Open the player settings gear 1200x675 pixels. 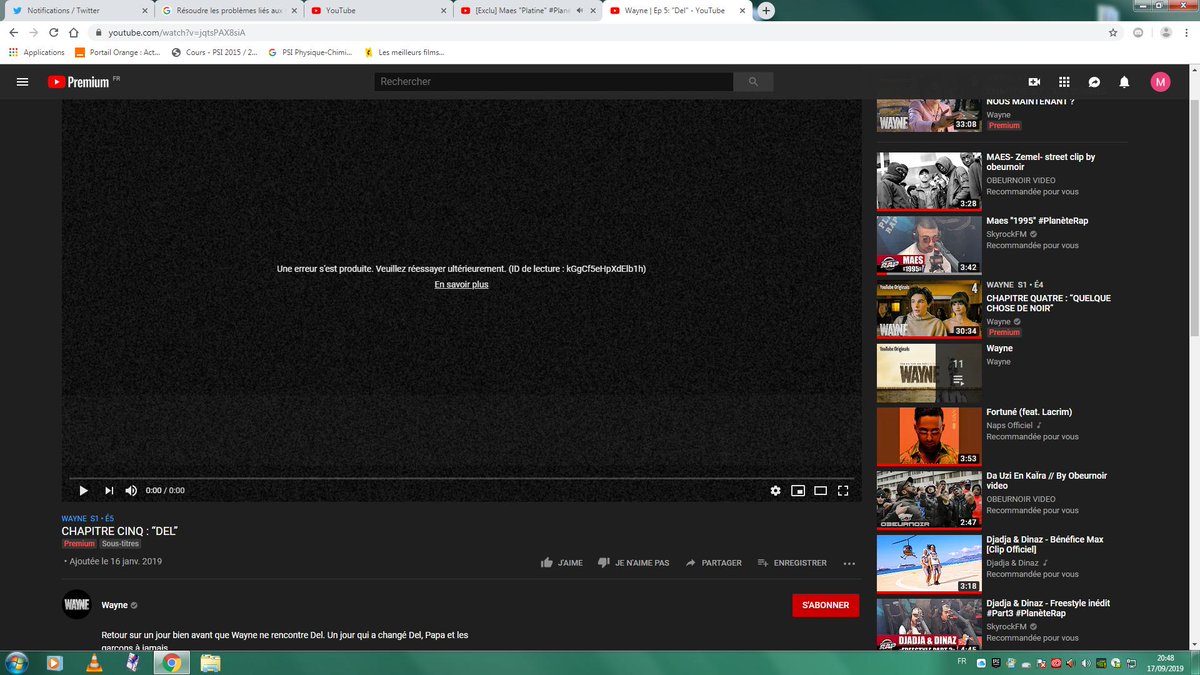pos(775,490)
